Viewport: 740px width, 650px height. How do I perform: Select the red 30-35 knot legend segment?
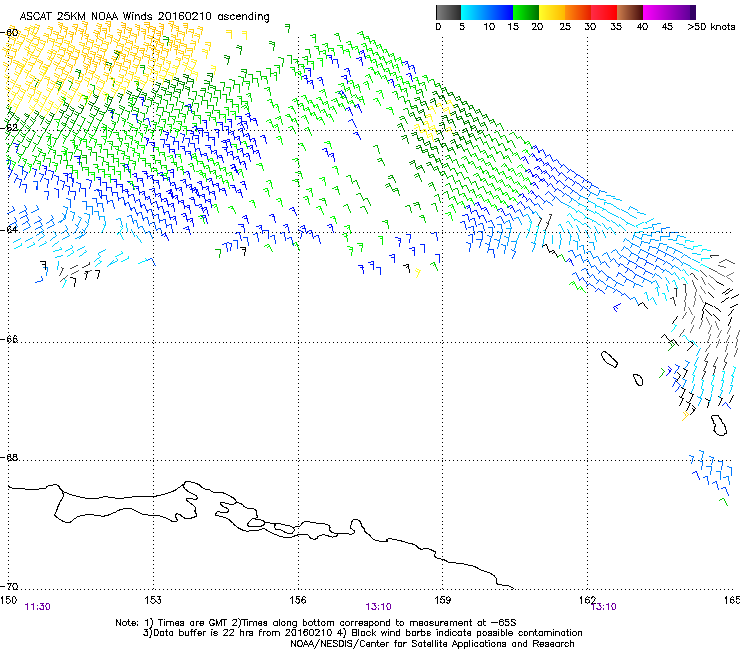tap(604, 12)
